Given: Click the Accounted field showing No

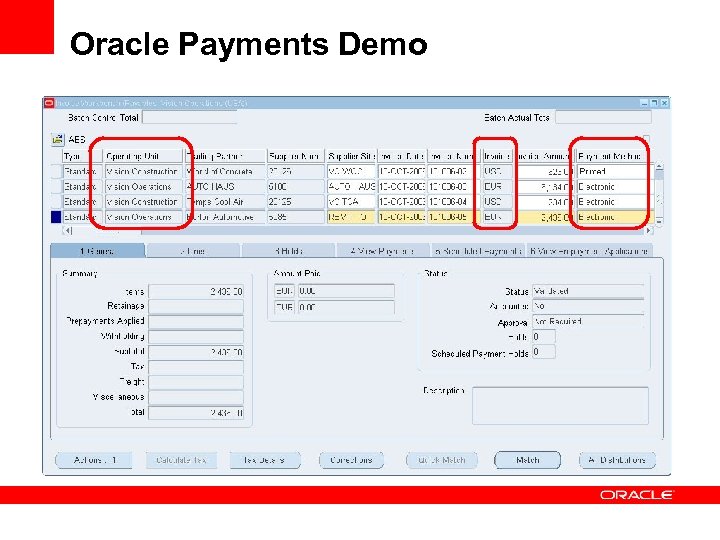Looking at the screenshot, I should pos(588,306).
